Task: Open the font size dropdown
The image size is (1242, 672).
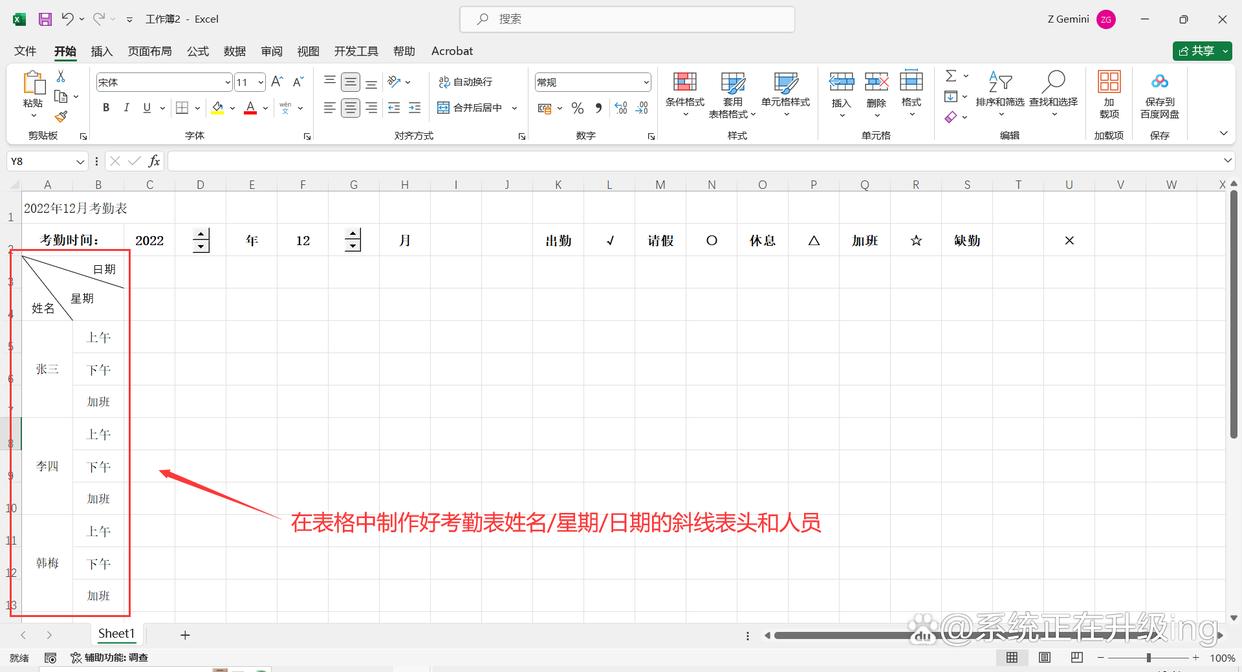Action: 261,82
